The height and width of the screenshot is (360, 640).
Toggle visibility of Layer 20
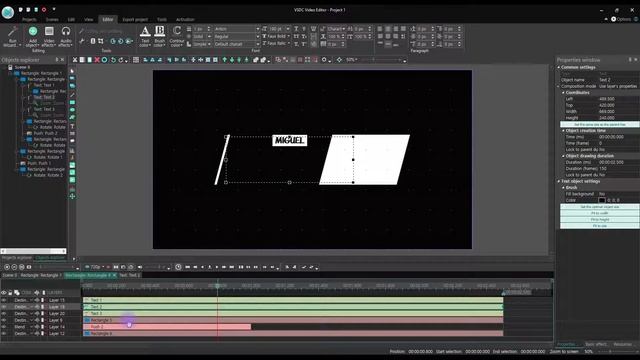coord(4,313)
